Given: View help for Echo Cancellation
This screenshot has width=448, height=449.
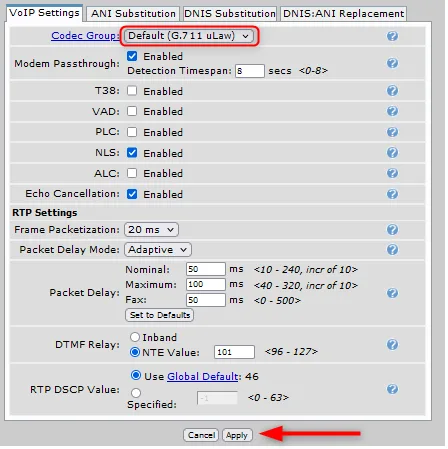Looking at the screenshot, I should point(392,194).
